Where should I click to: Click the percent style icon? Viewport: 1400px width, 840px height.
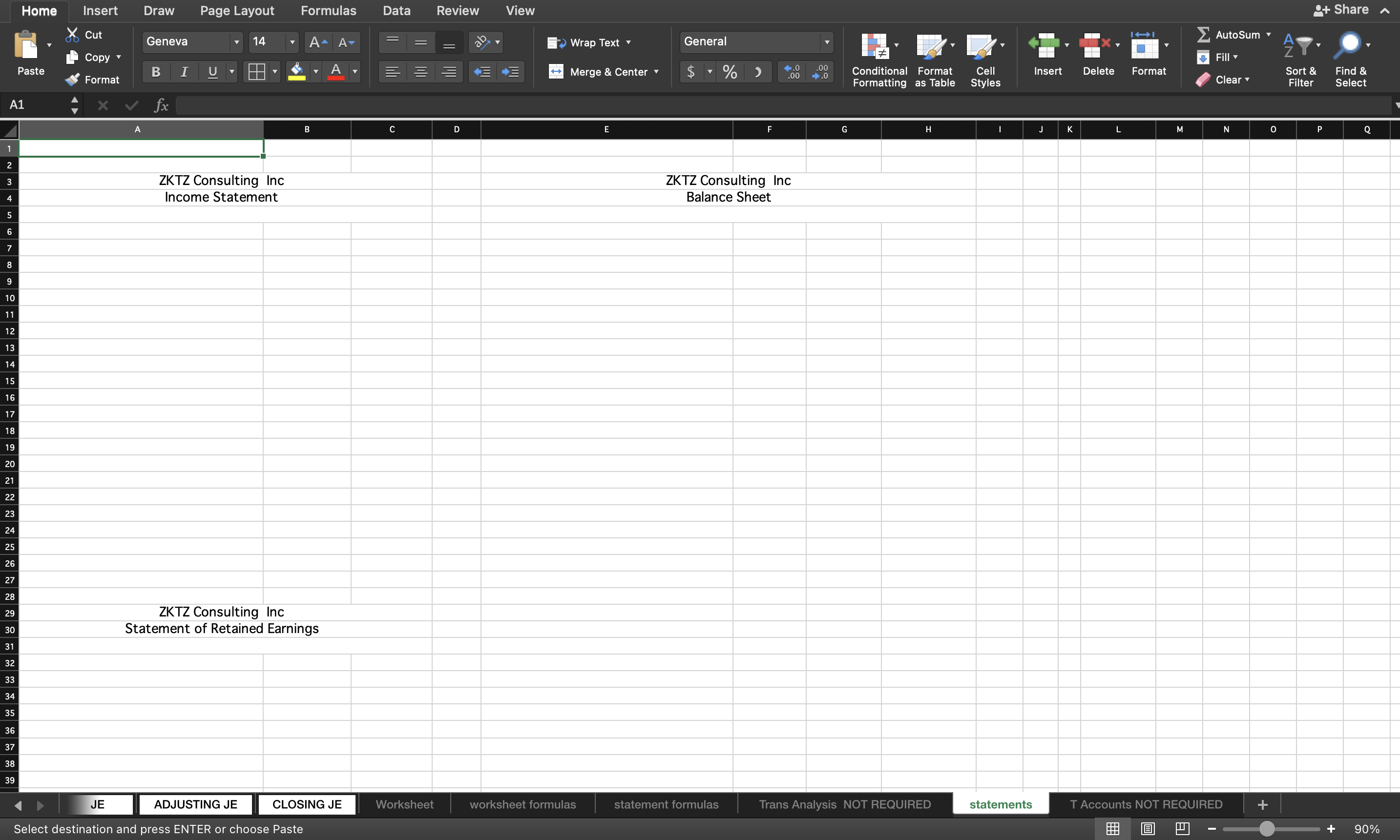(x=730, y=72)
